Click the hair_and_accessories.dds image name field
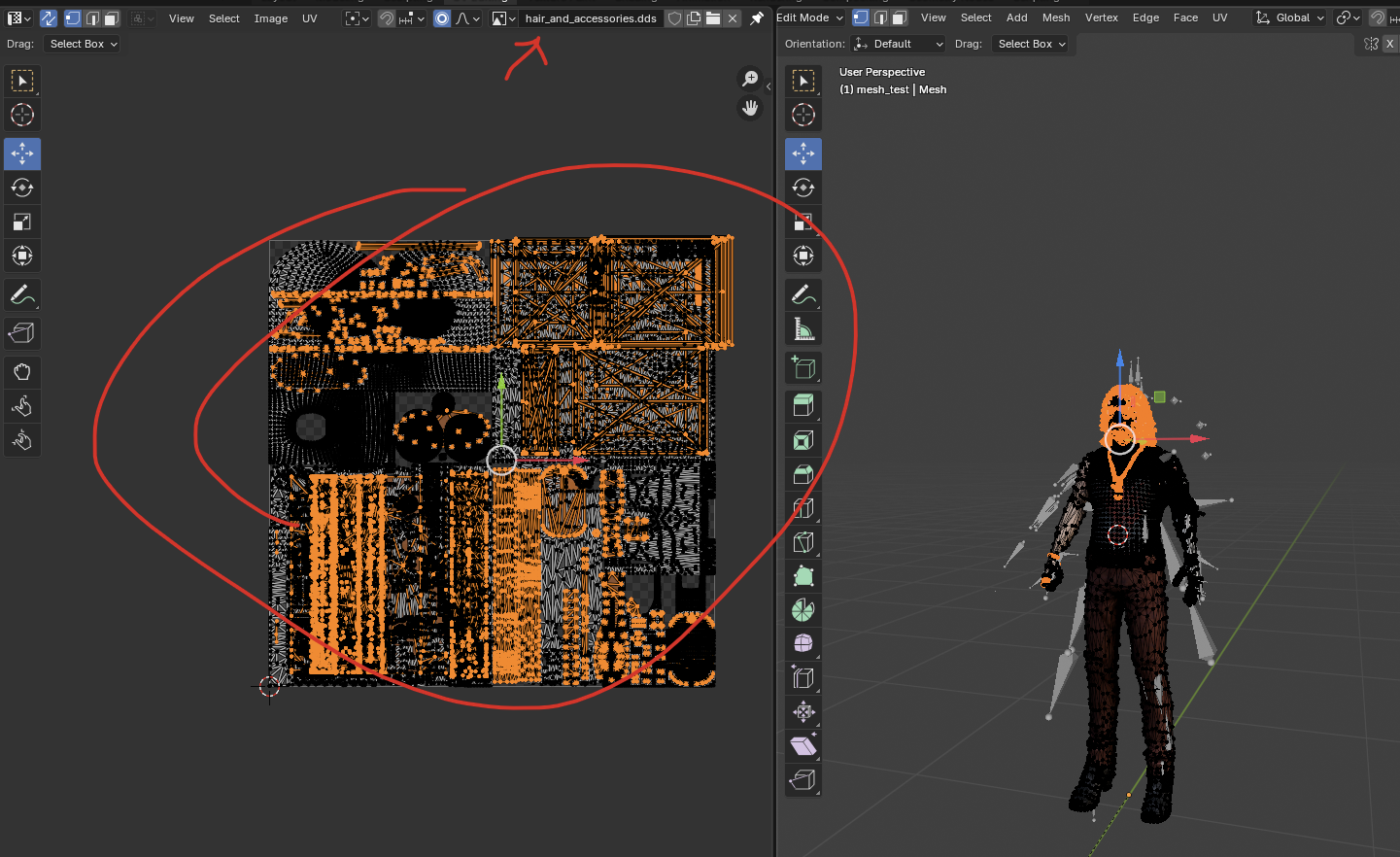 click(591, 18)
